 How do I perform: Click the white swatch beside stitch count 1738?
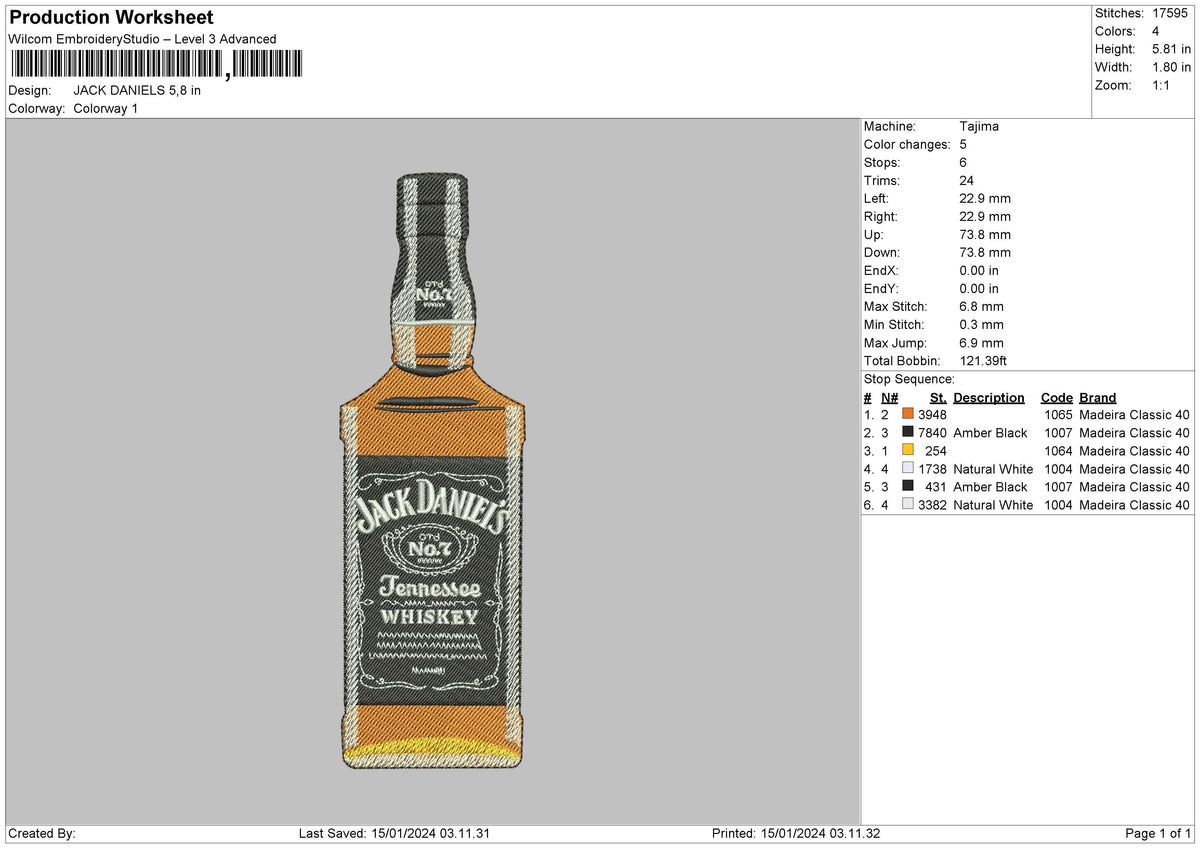pos(908,468)
